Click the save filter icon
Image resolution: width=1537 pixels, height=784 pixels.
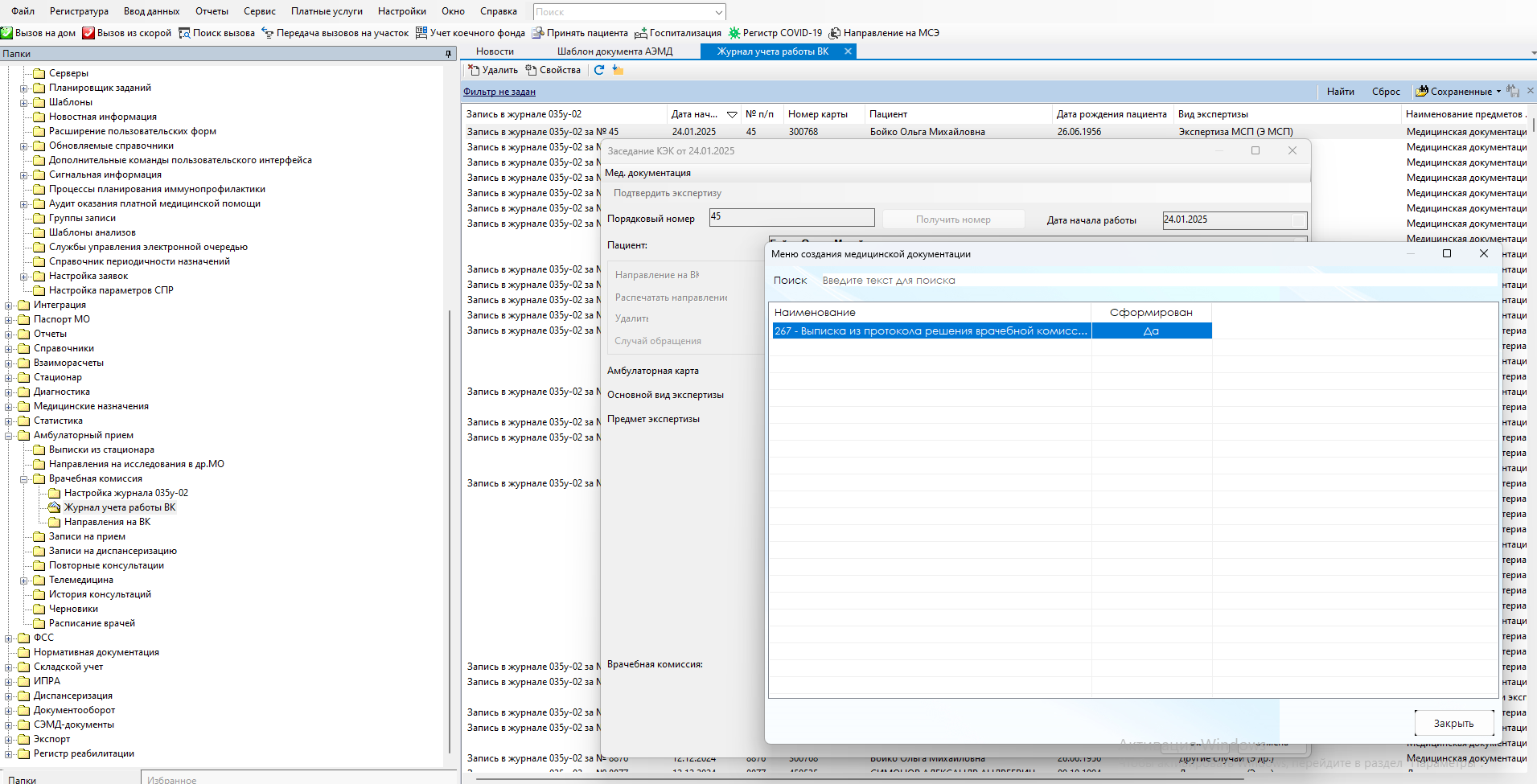(1513, 91)
